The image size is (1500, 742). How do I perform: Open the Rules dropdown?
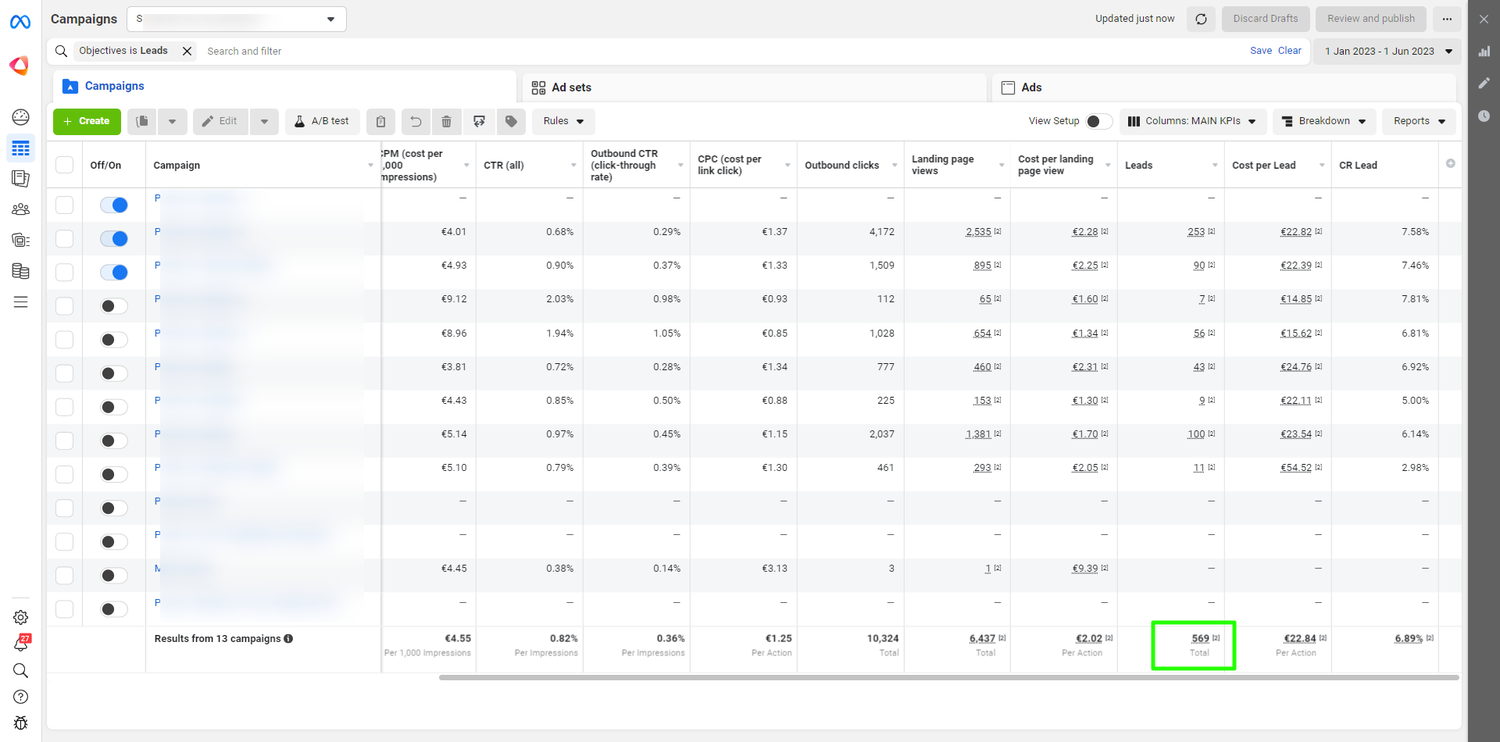click(x=564, y=121)
